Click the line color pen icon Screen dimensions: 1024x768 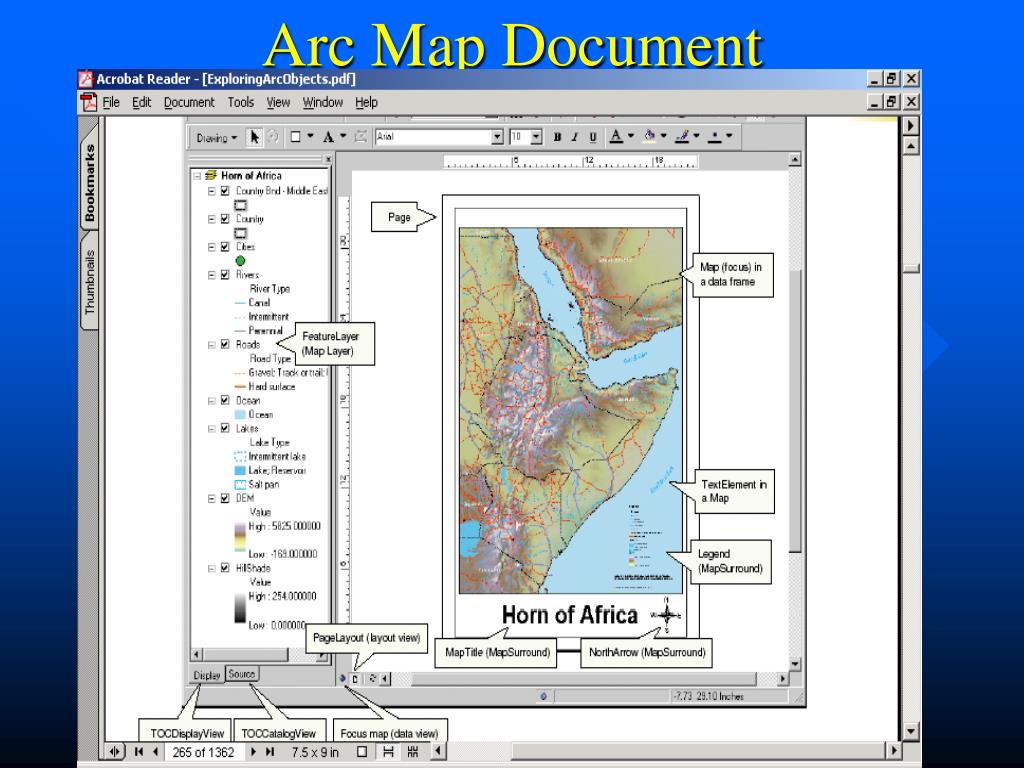point(682,136)
